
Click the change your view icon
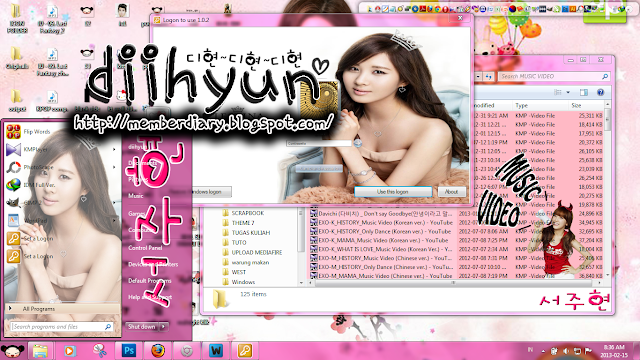pos(558,93)
